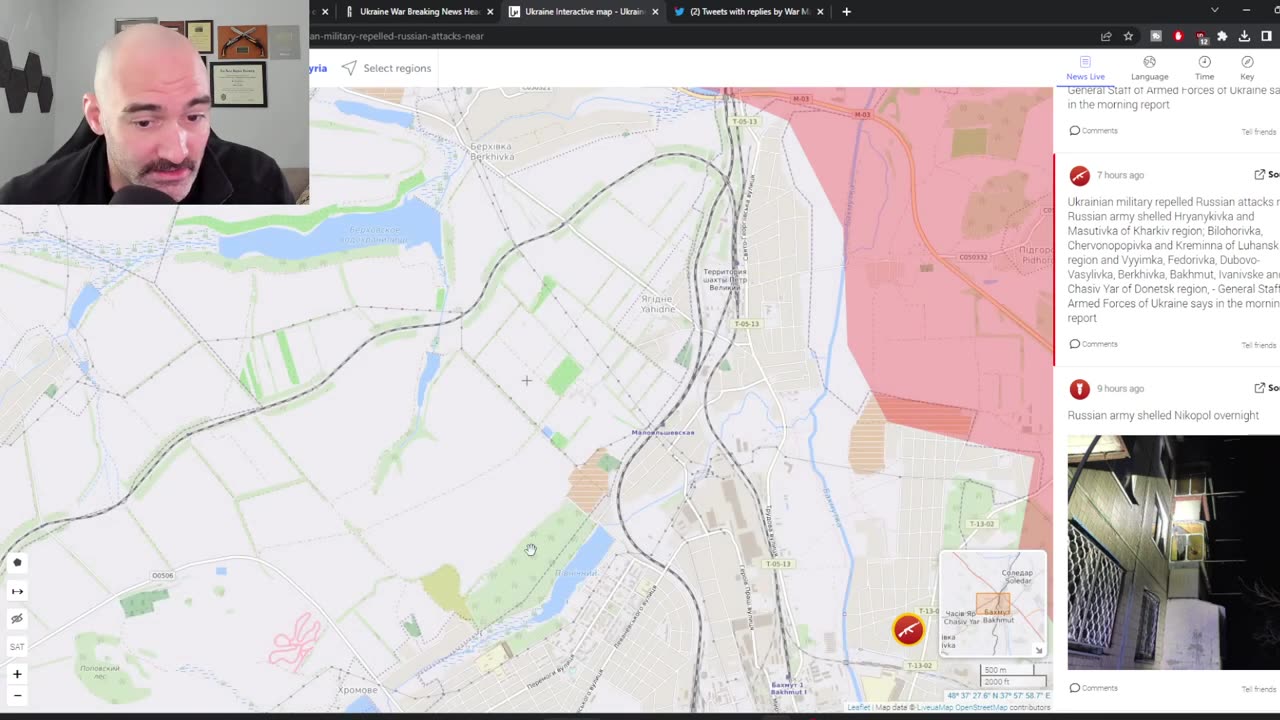1280x720 pixels.
Task: Open Comments under General Staff post at top
Action: coord(1093,130)
